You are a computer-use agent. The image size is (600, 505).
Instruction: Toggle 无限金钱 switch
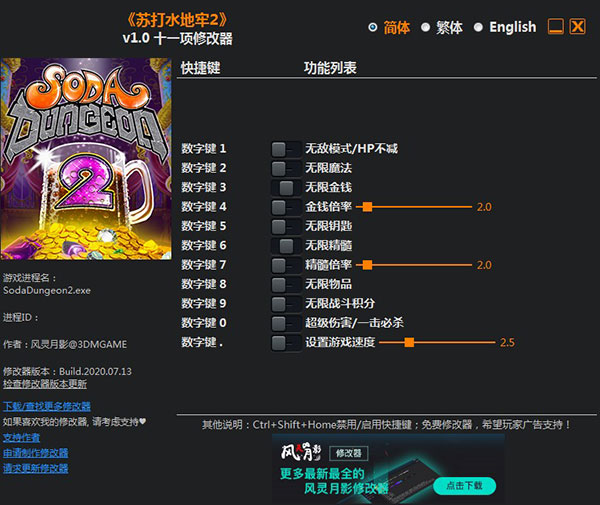click(286, 187)
